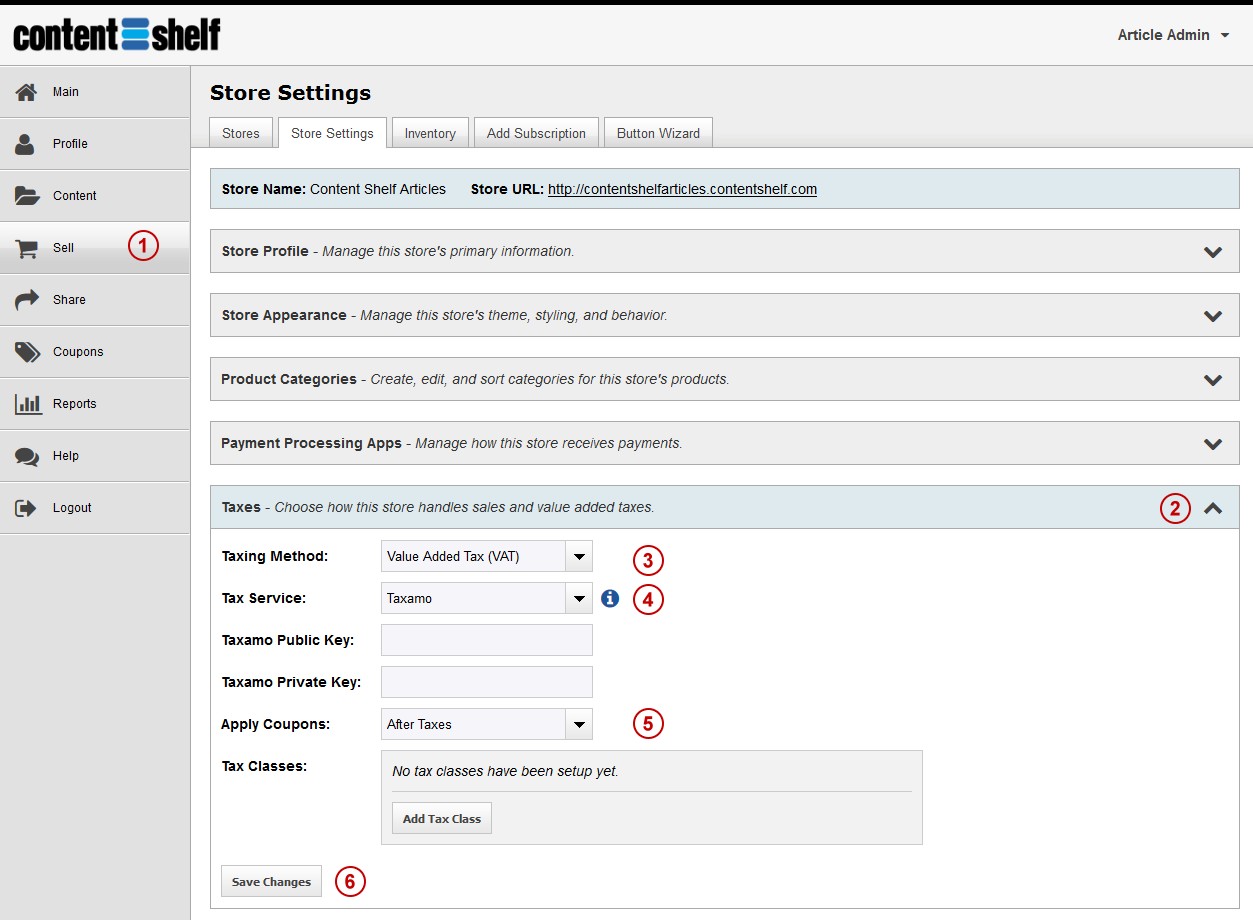Switch to the Stores tab

point(241,133)
